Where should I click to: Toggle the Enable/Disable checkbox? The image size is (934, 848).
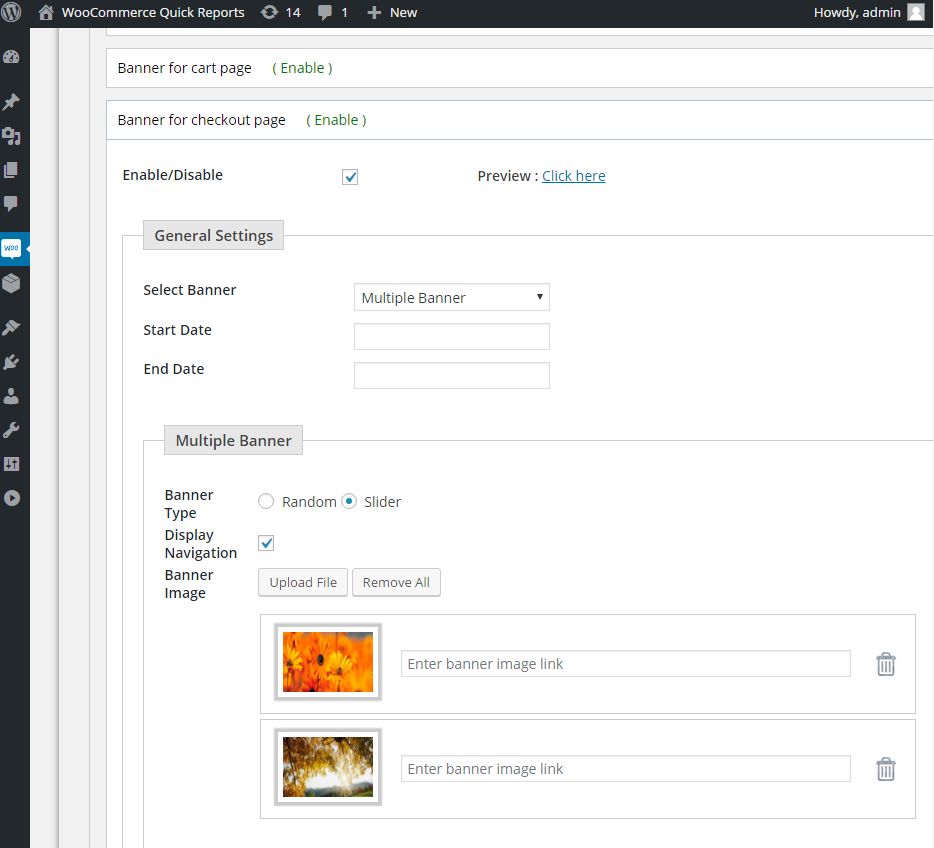pos(350,177)
